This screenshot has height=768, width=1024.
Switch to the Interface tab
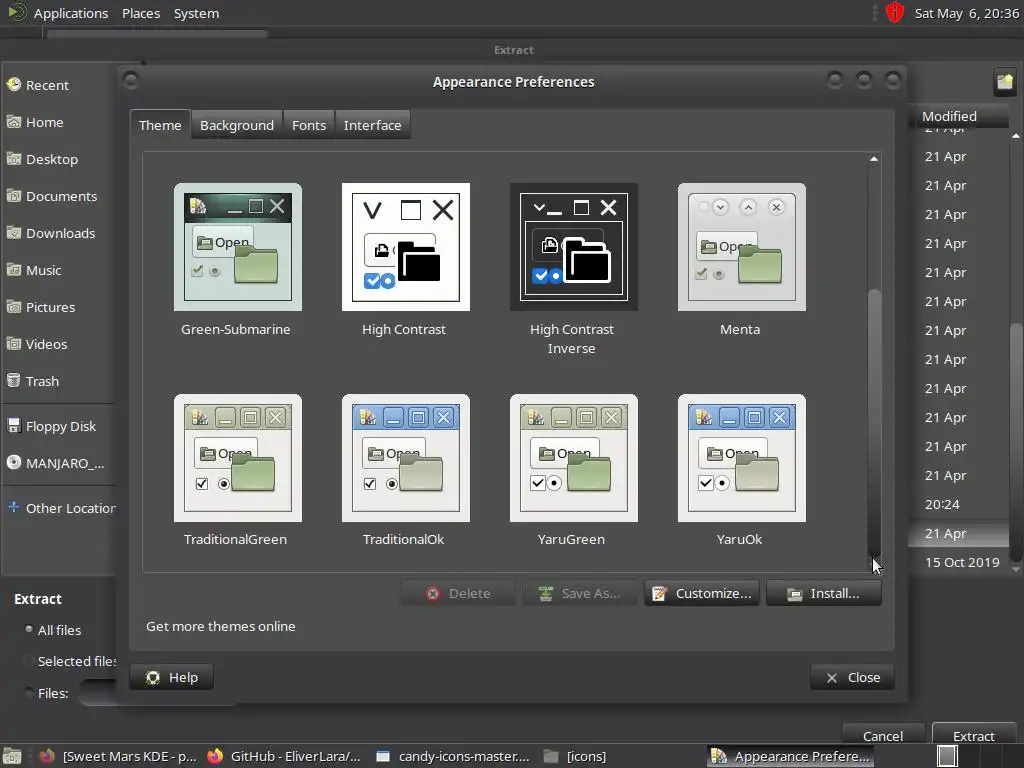[x=372, y=125]
